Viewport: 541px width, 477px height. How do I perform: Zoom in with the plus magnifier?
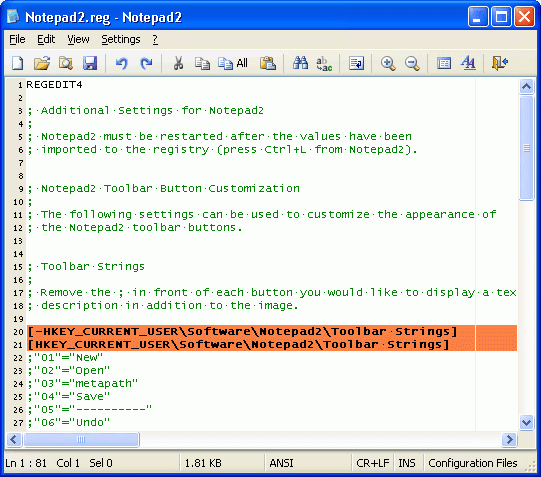(388, 63)
